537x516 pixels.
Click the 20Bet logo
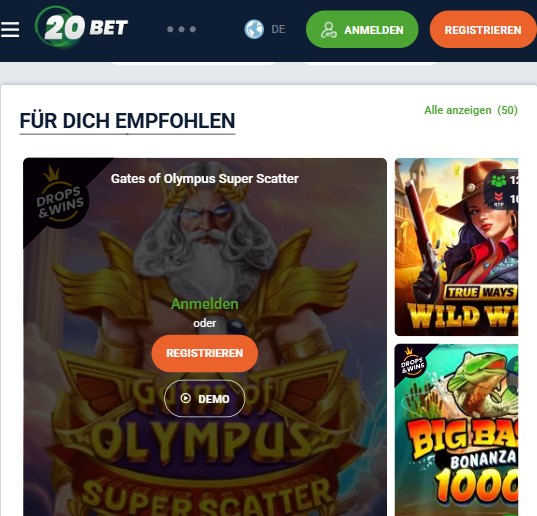81,27
